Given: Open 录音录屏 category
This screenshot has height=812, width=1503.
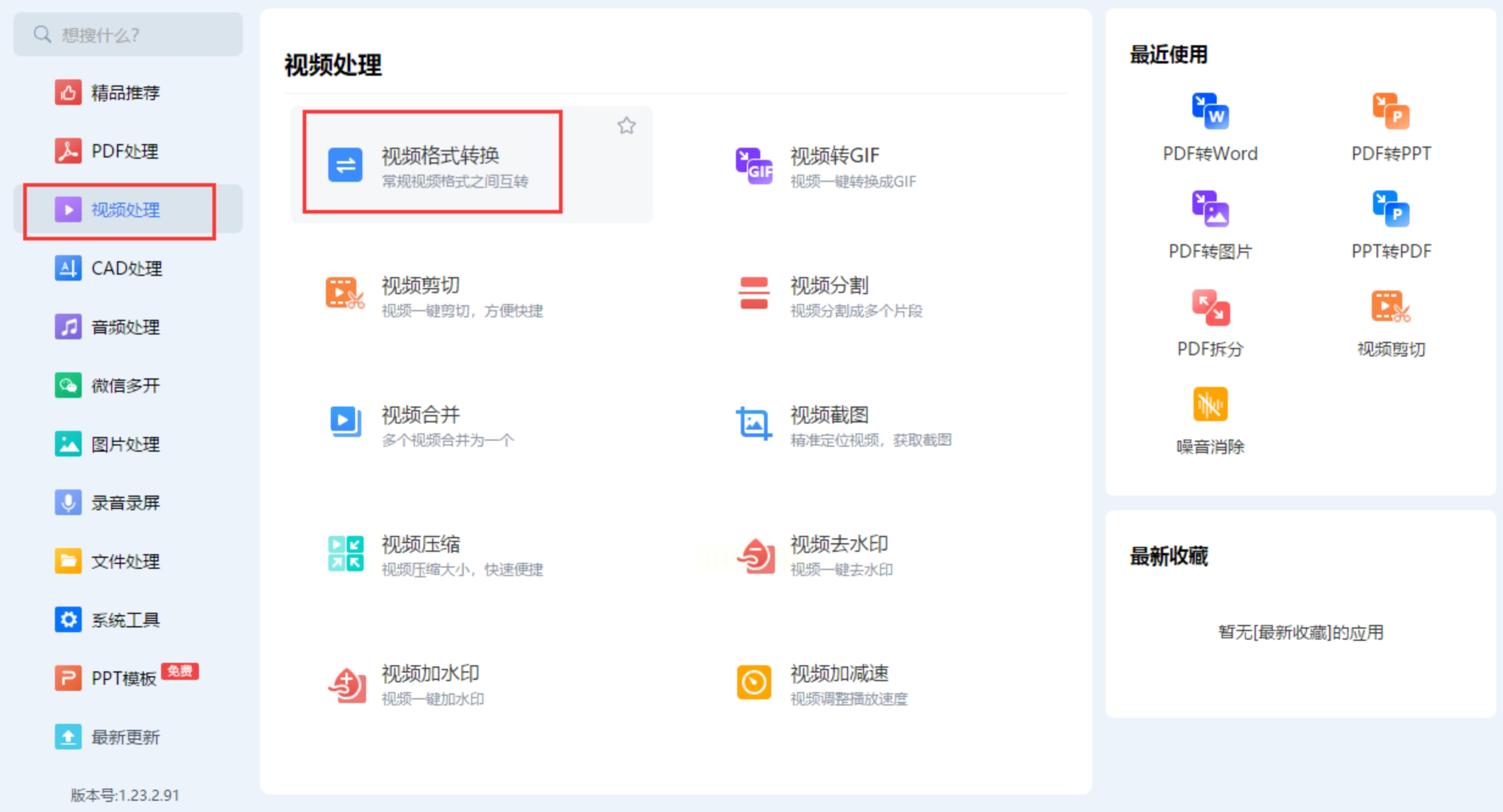Looking at the screenshot, I should (x=128, y=502).
